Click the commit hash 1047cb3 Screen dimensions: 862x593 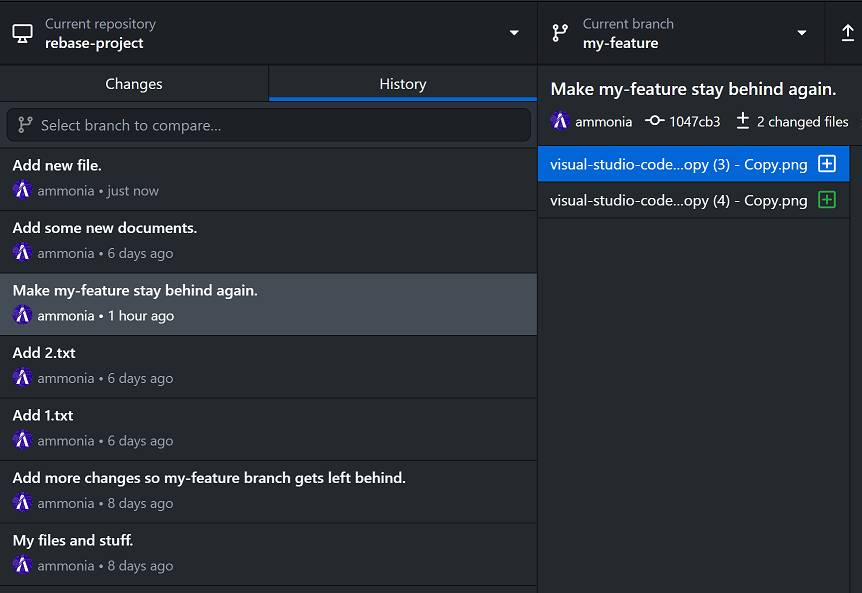(694, 121)
